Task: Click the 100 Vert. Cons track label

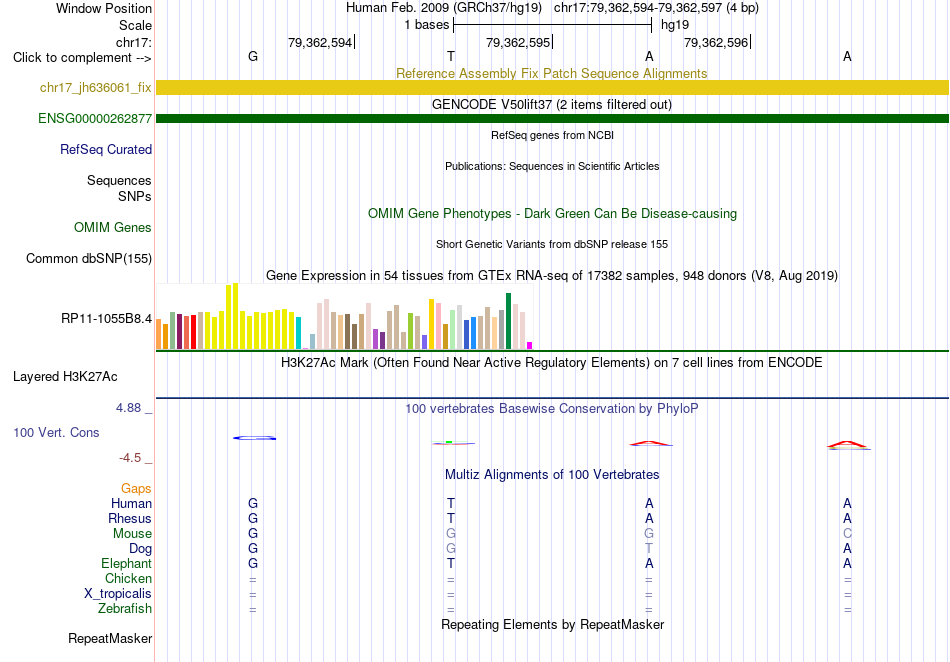Action: 56,432
